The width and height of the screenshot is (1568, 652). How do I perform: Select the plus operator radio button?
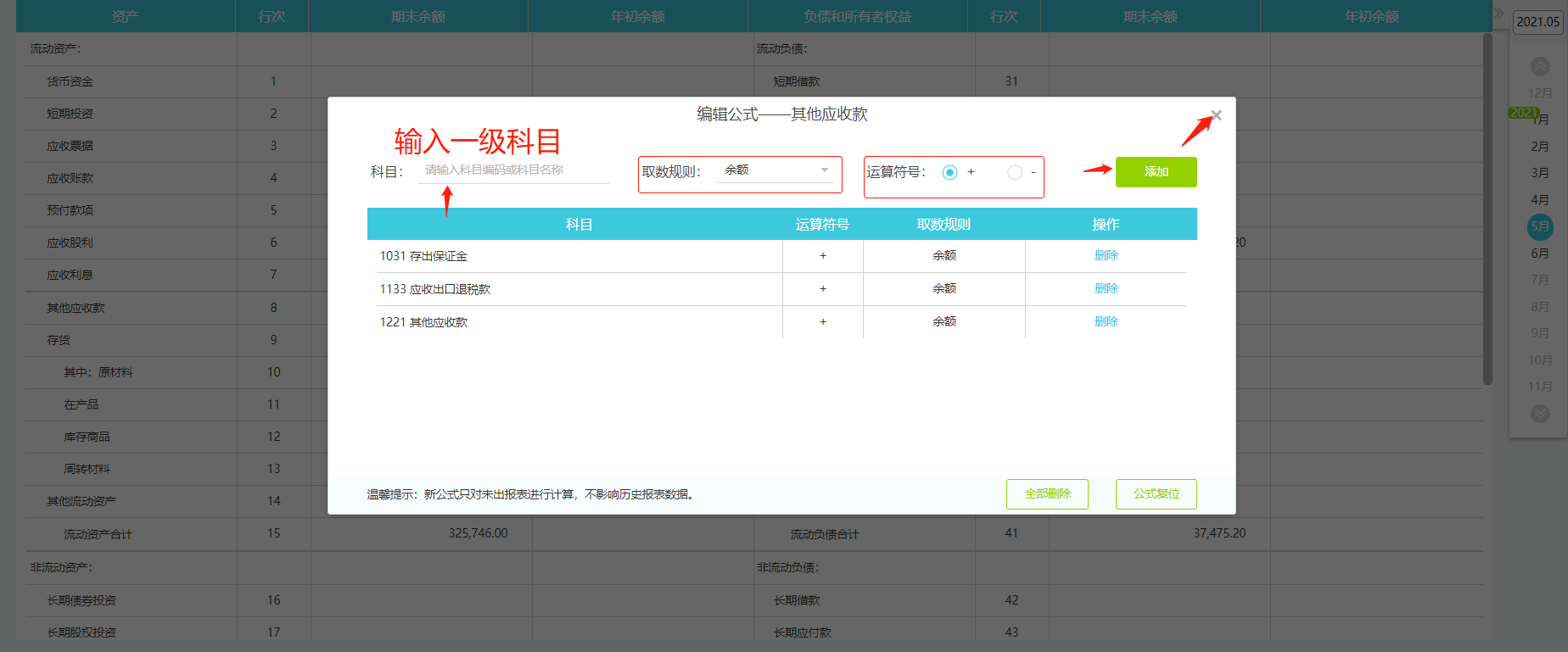click(x=950, y=172)
